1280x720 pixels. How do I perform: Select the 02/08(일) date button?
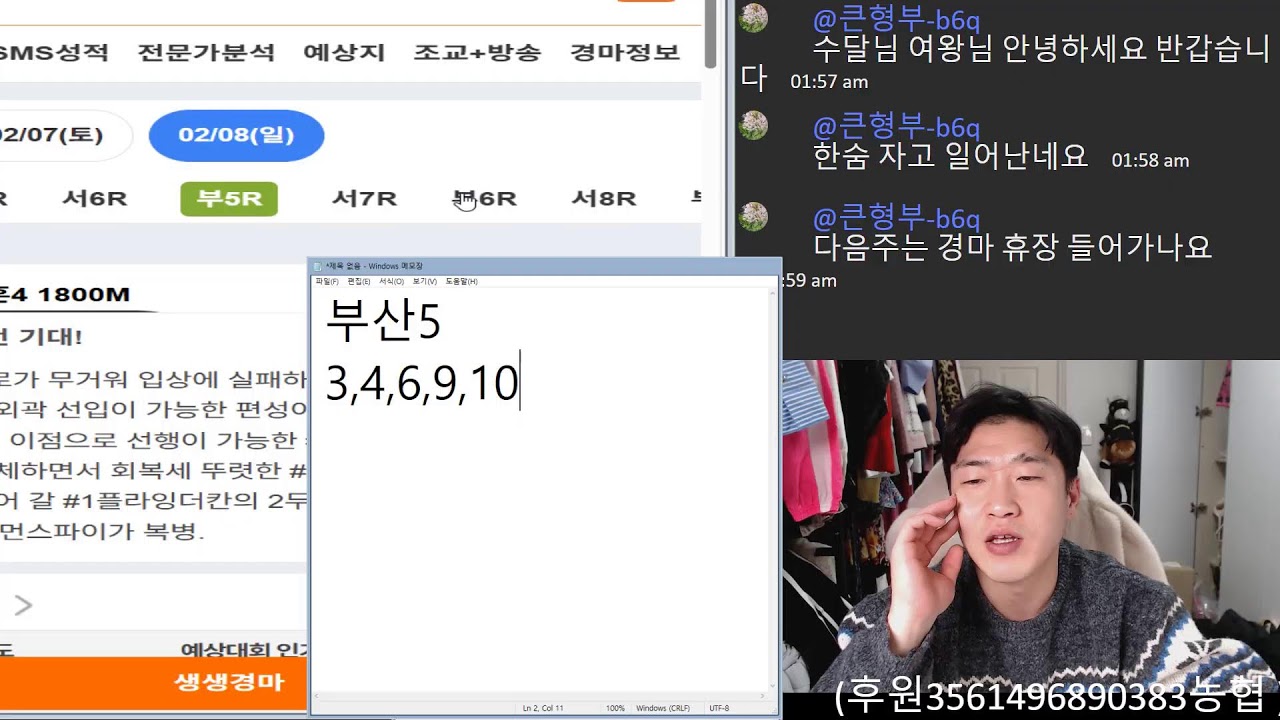point(236,135)
